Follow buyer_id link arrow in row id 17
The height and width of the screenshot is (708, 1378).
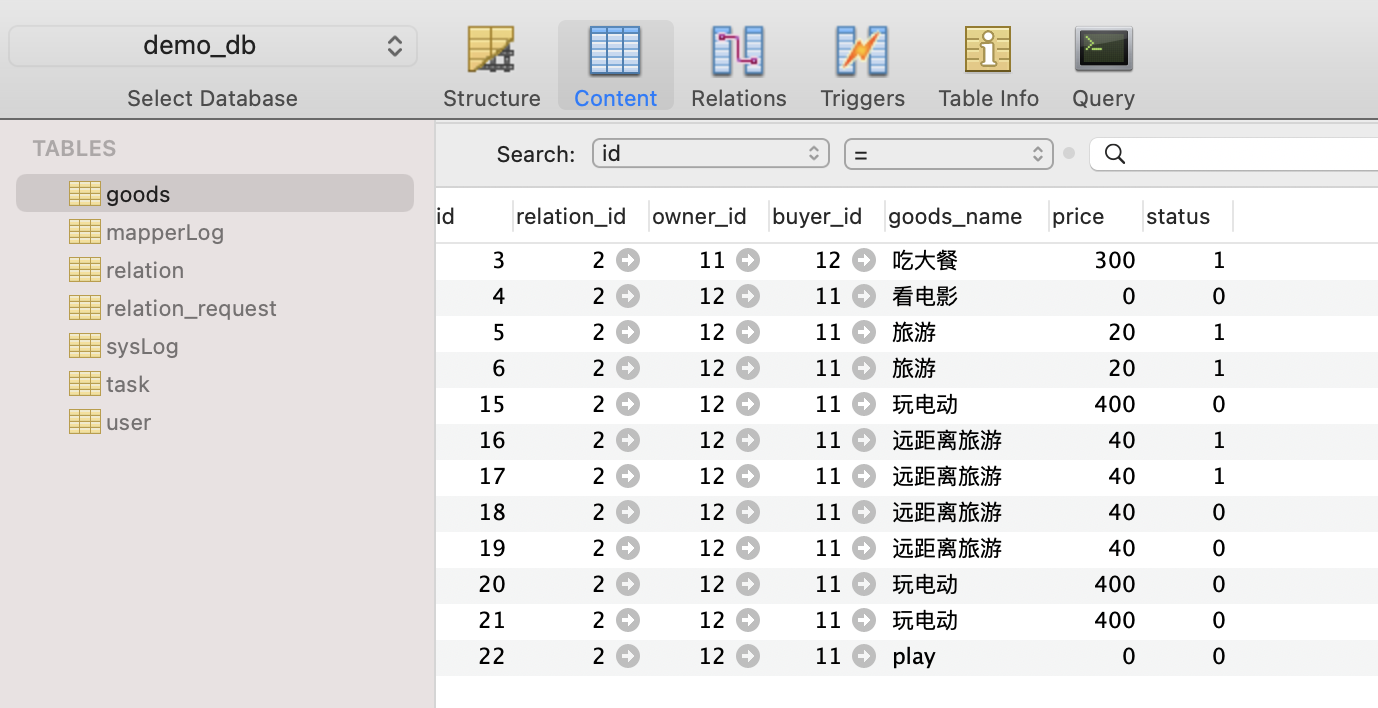click(864, 477)
